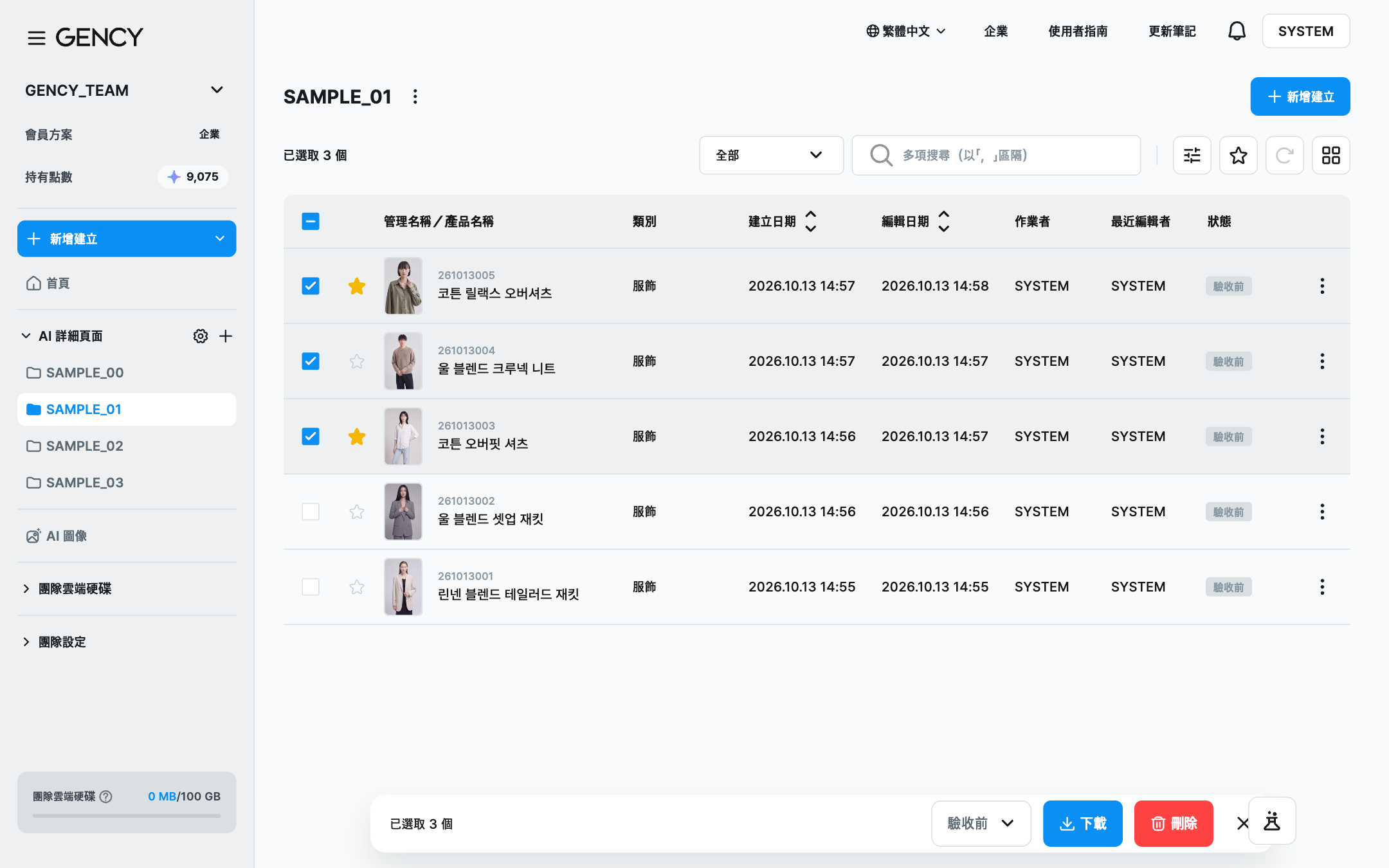Image resolution: width=1389 pixels, height=868 pixels.
Task: Click the search magnifier icon
Action: point(881,155)
